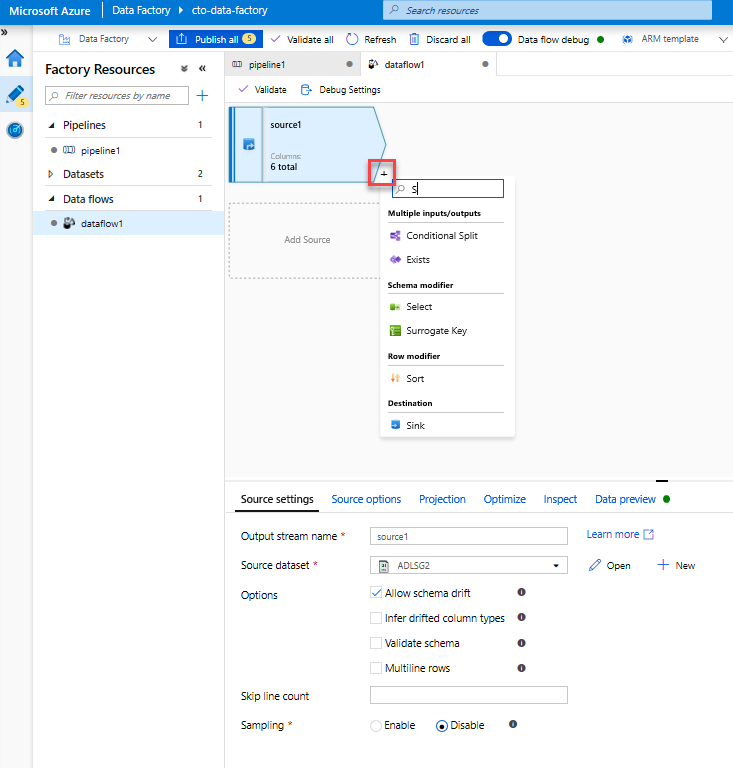Click the source1 node icon
733x768 pixels.
tap(249, 144)
